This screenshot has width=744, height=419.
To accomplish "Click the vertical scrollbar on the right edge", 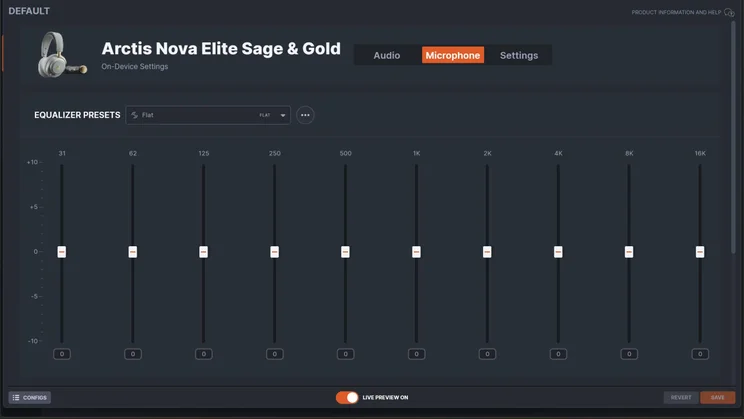I will tap(733, 138).
